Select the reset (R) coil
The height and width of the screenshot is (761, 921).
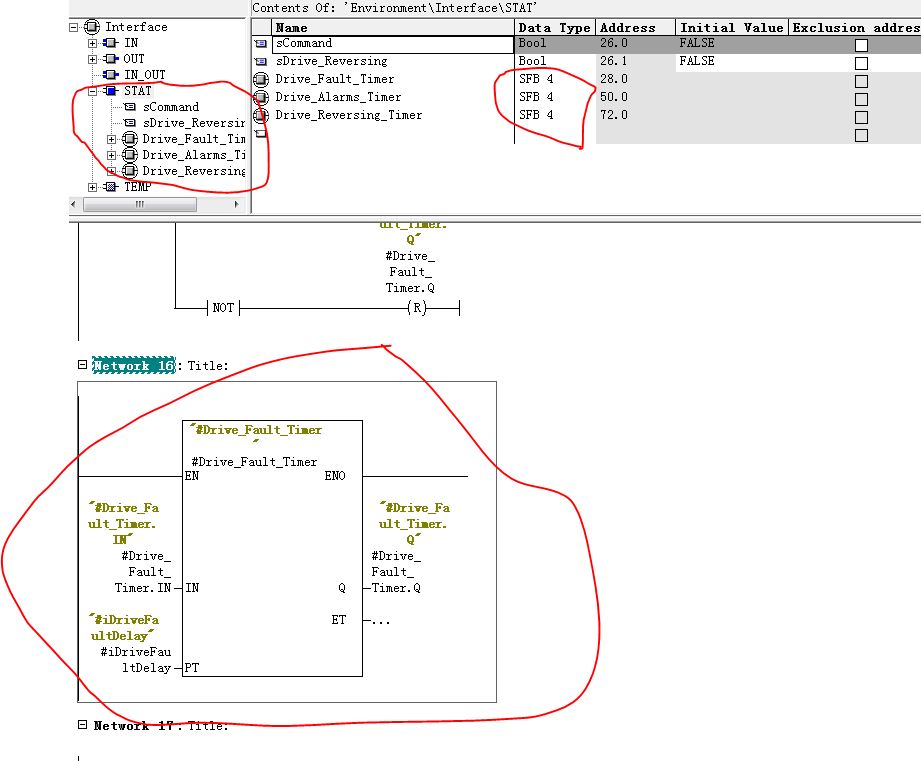(x=416, y=308)
